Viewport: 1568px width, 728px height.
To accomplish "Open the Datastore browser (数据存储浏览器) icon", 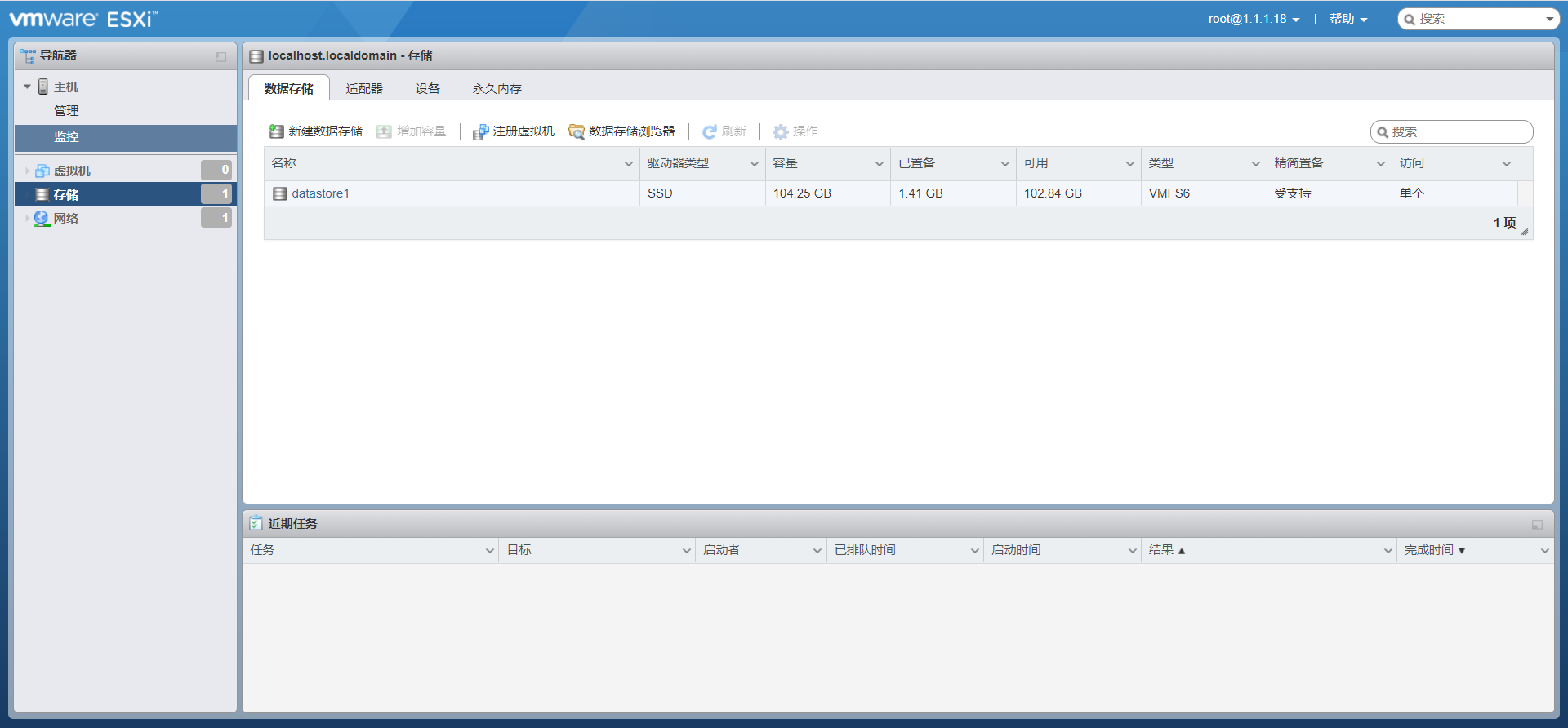I will [577, 131].
